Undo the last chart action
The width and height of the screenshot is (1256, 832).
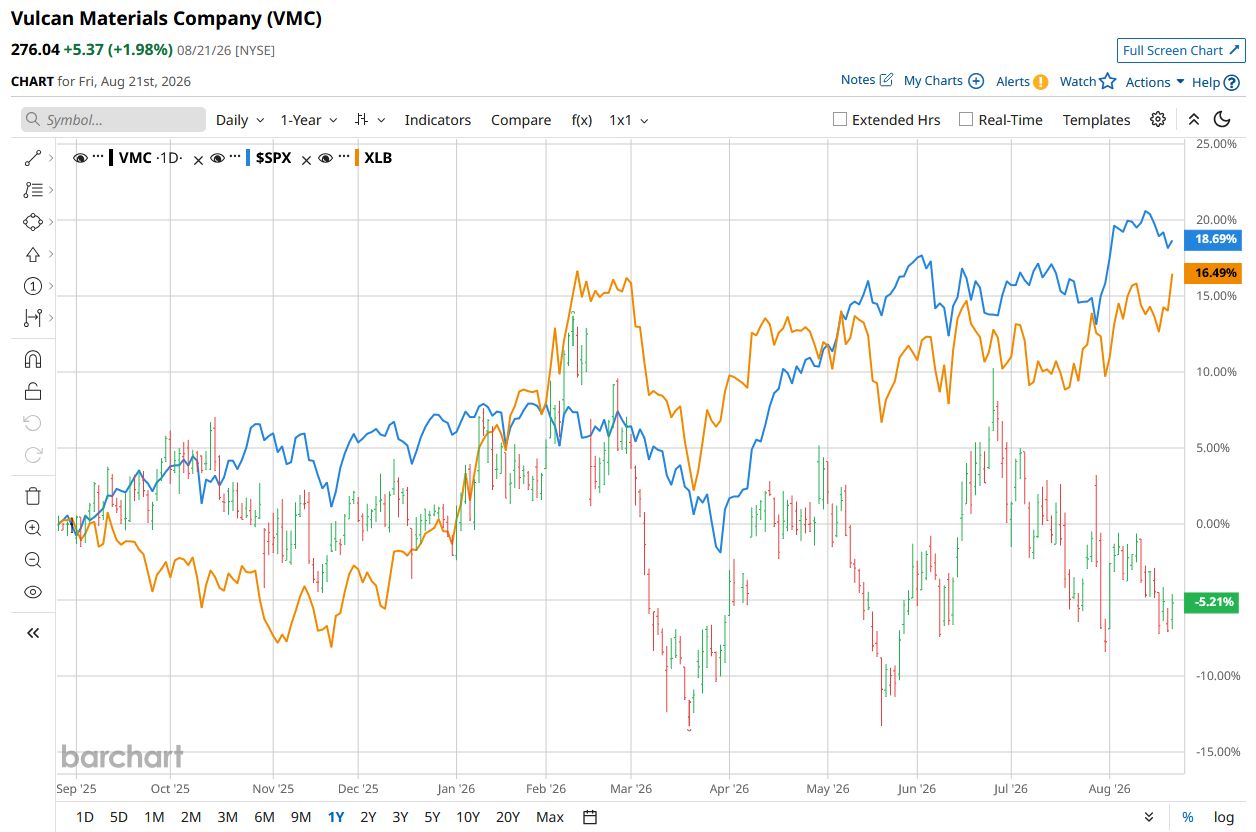32,423
